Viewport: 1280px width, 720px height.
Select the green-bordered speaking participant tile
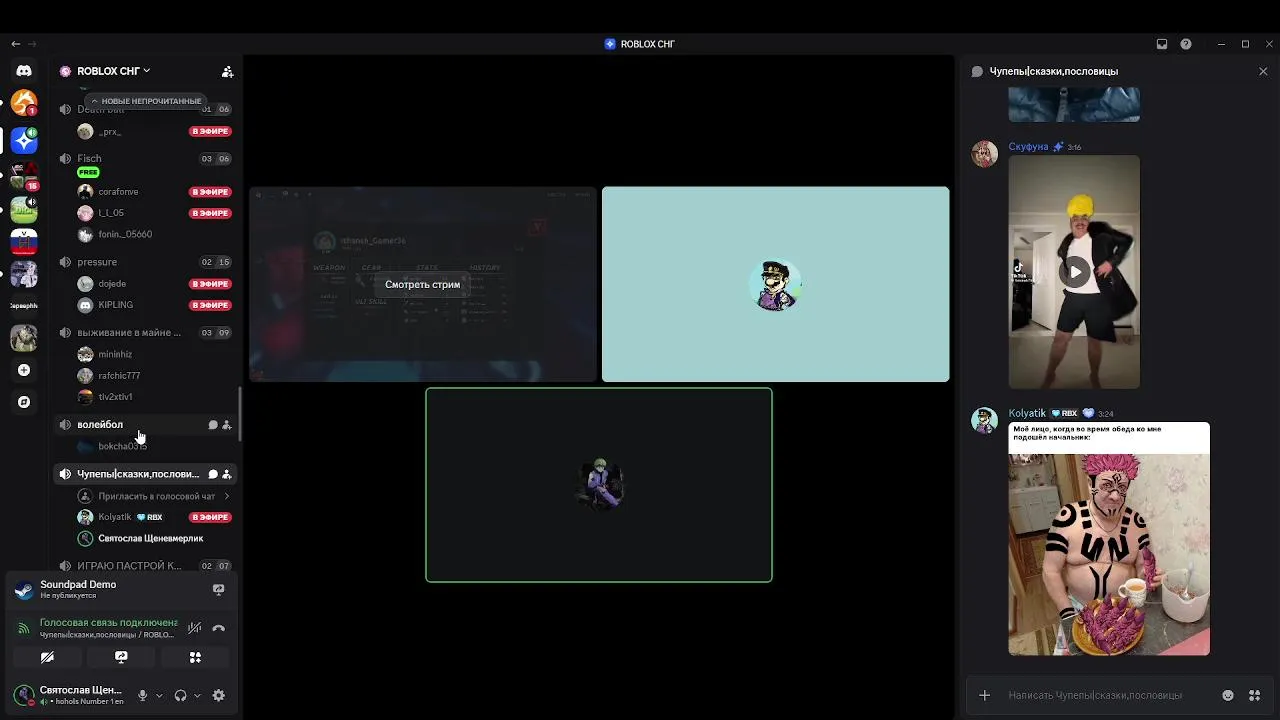click(x=599, y=485)
